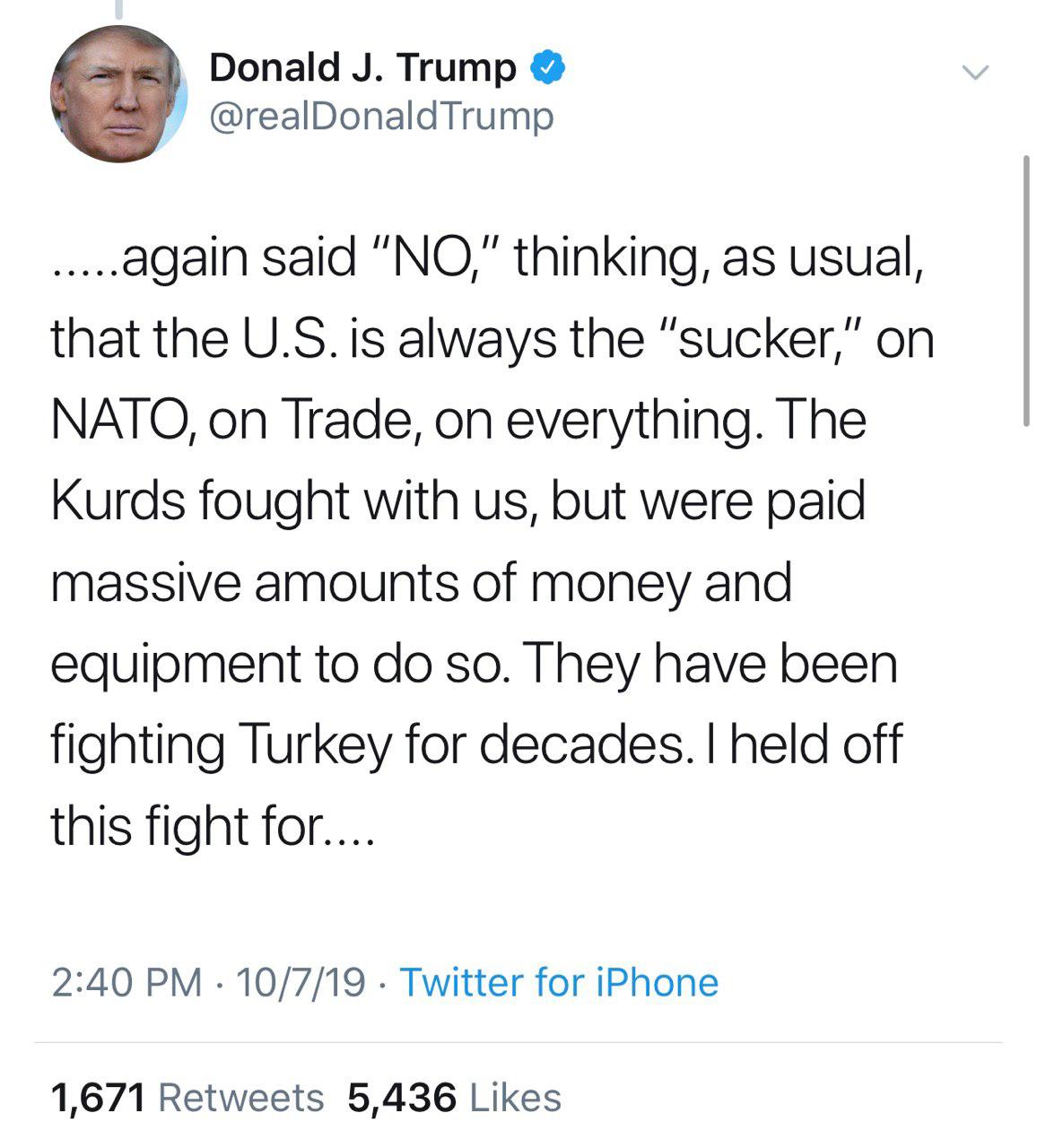Open the Donald J. Trump display name
Screen dimensions: 1037x1148
click(362, 68)
